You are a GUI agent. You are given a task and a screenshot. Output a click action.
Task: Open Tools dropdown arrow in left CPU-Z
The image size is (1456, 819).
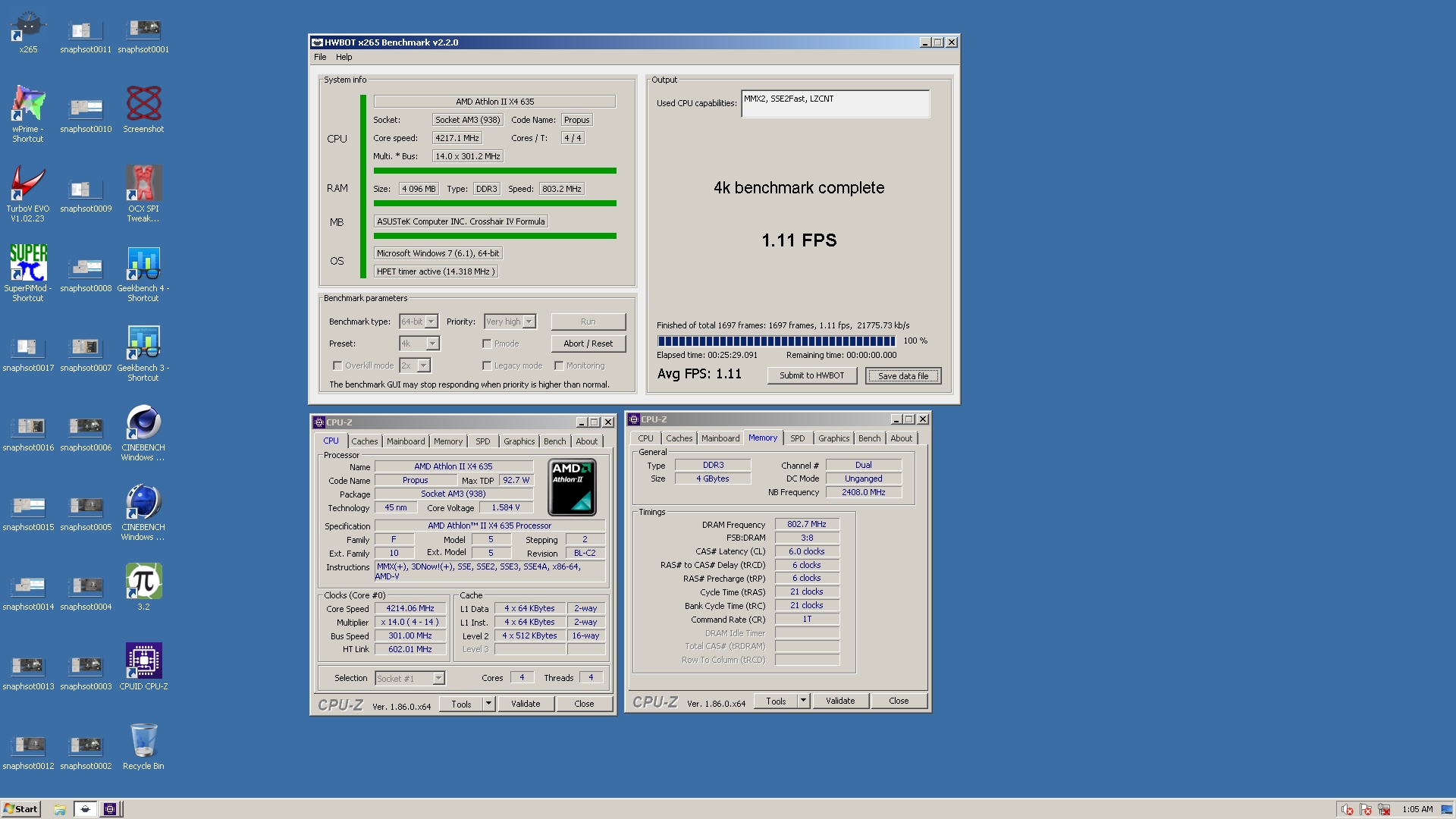point(489,704)
